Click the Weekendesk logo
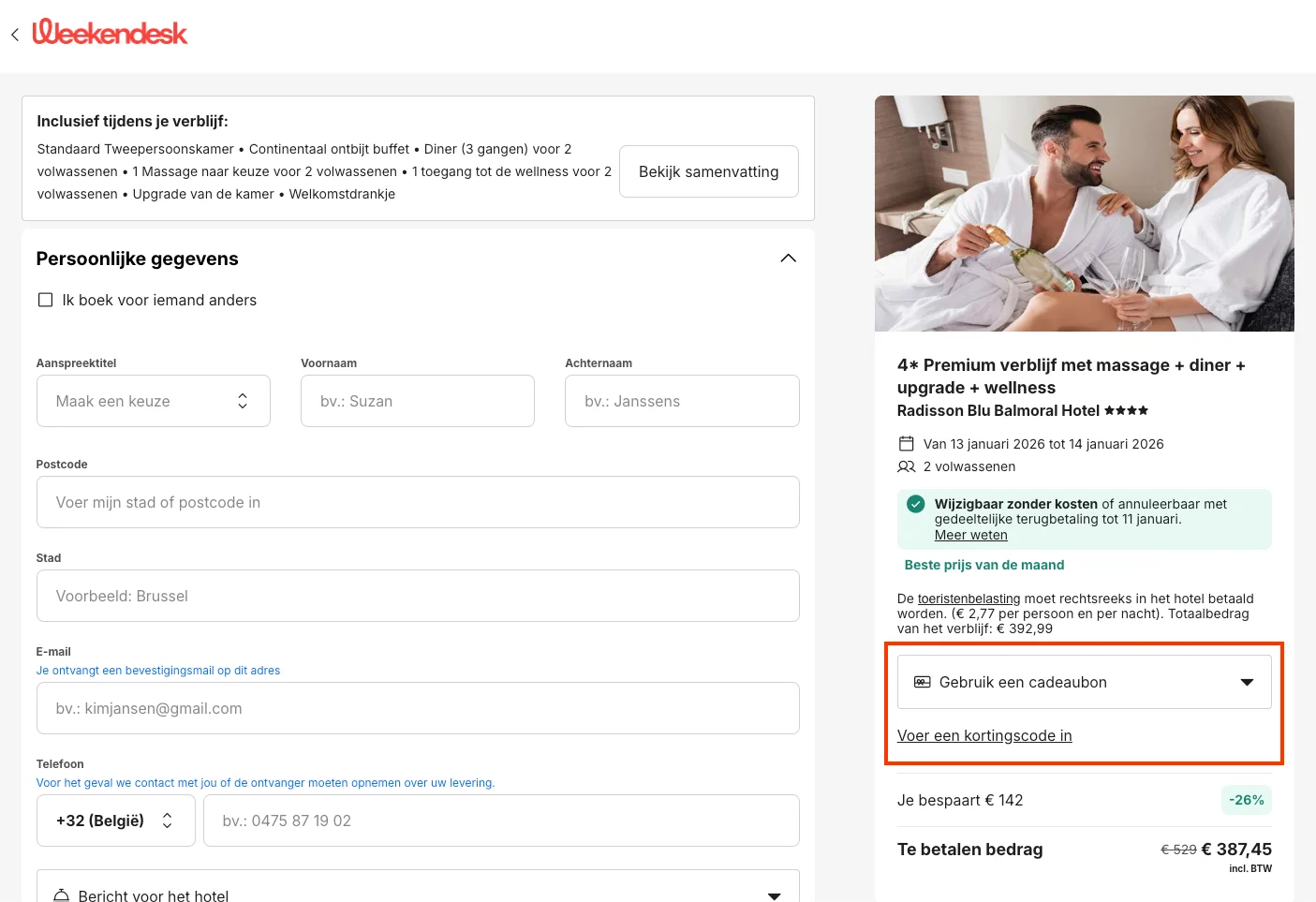Viewport: 1316px width, 902px height. (x=110, y=33)
